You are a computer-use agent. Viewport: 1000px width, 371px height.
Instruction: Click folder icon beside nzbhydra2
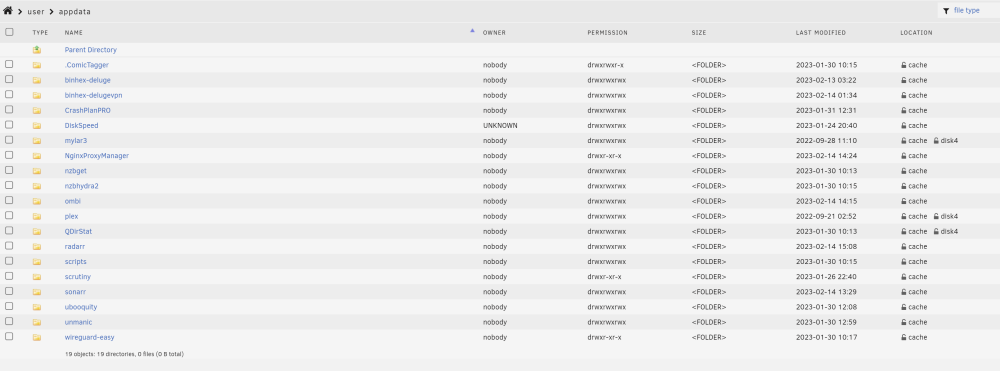coord(37,186)
